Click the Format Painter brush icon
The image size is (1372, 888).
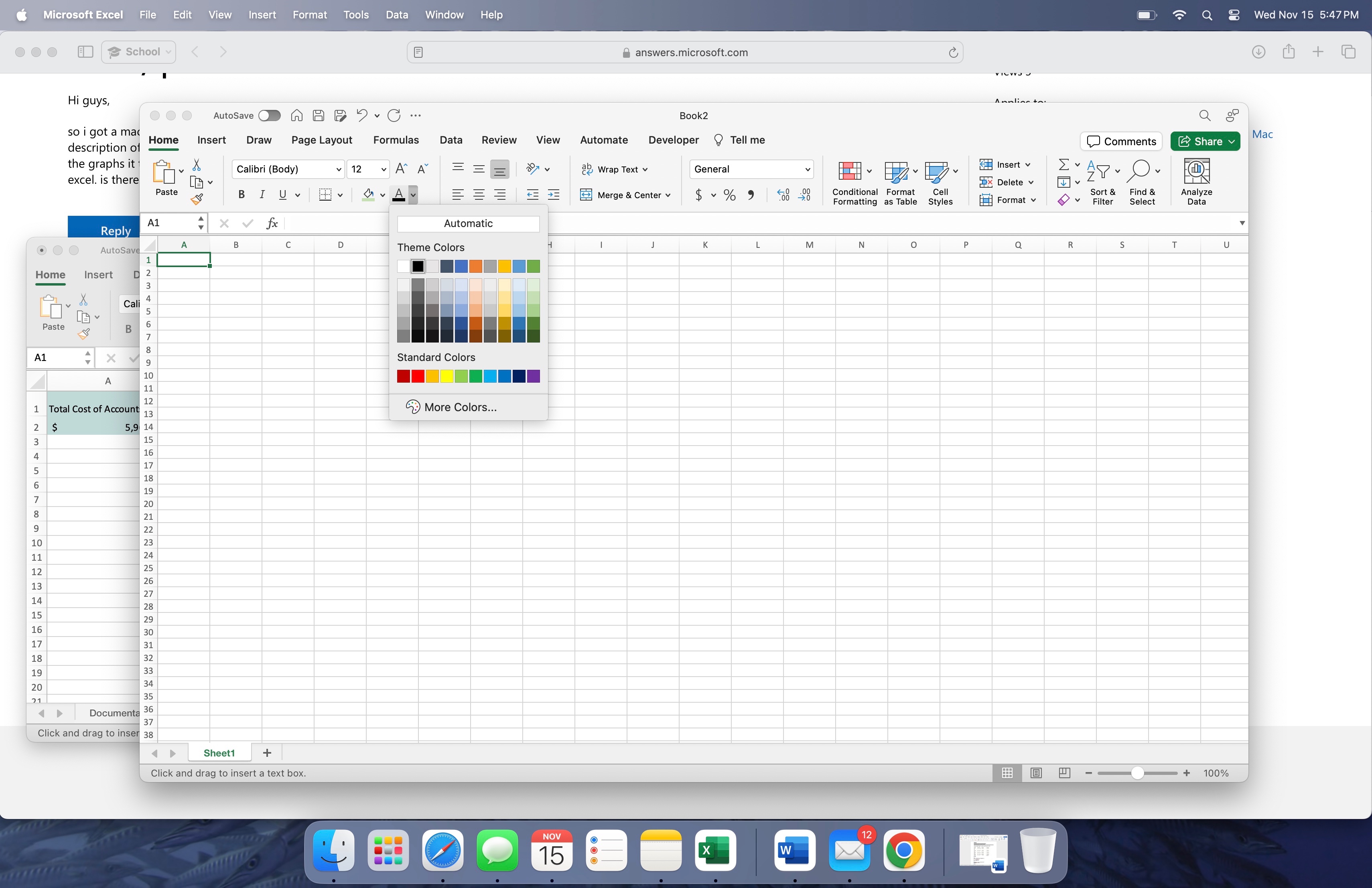click(x=197, y=199)
